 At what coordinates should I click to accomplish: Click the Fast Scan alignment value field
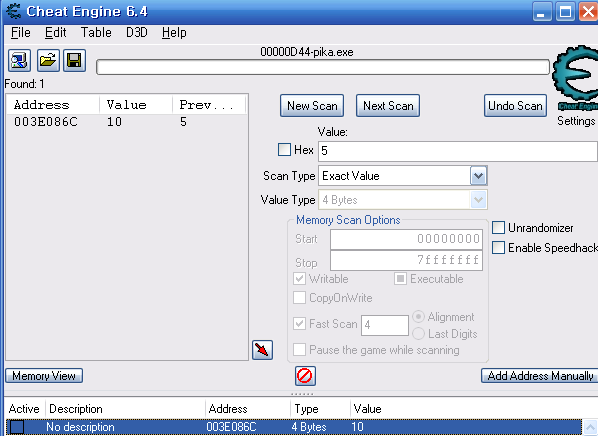coord(385,325)
